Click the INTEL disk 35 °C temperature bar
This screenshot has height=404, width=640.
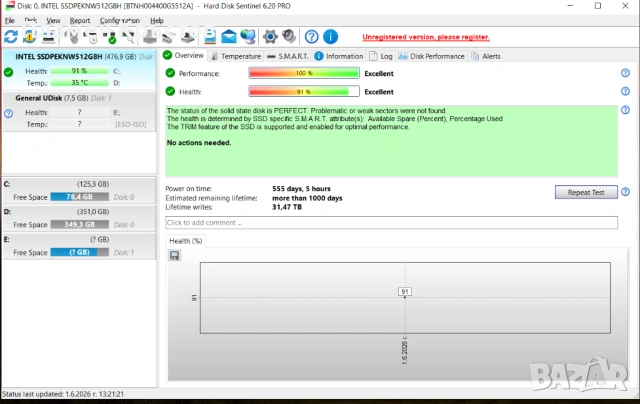(80, 83)
